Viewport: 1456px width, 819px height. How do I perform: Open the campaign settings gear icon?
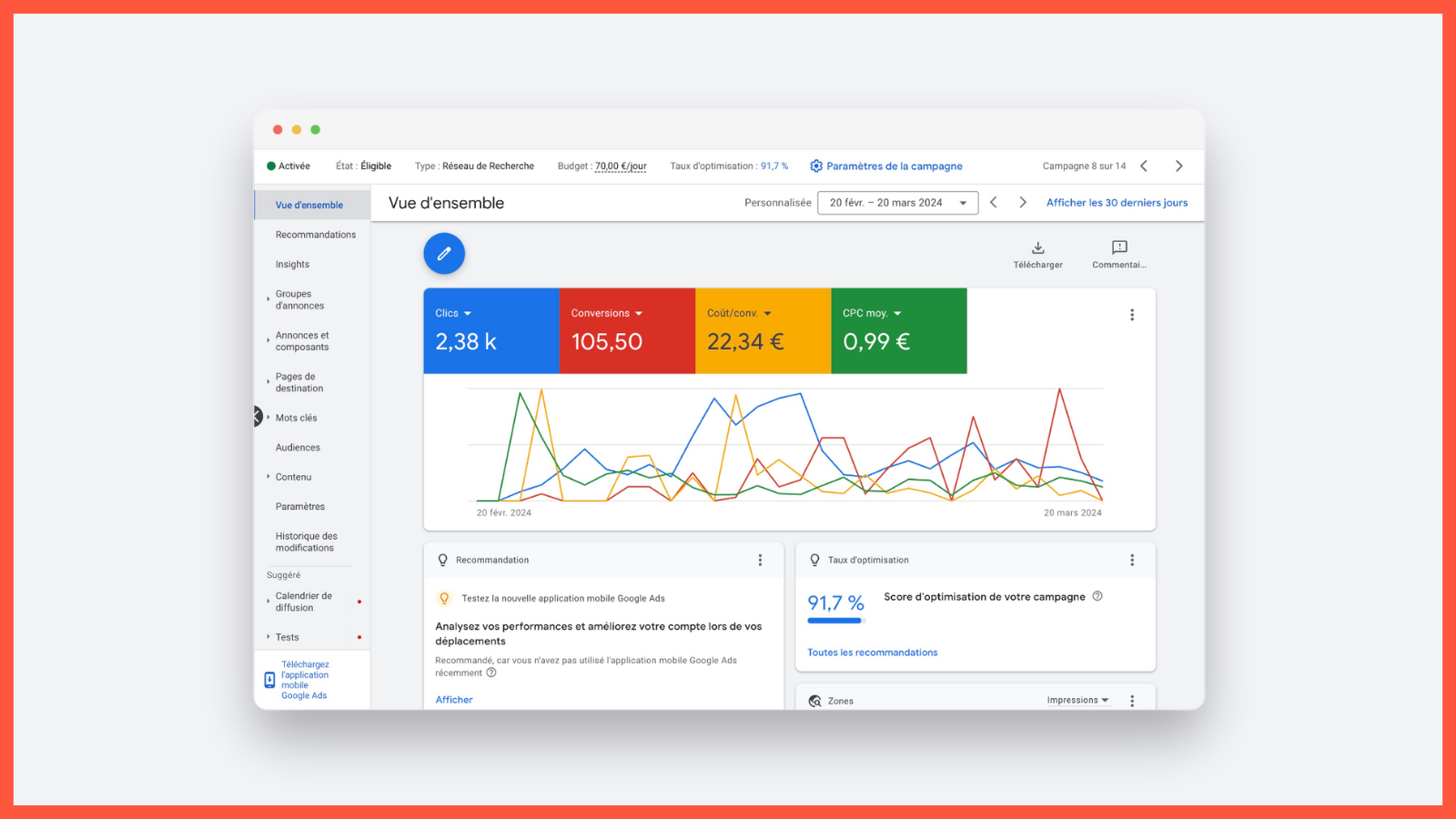tap(816, 166)
